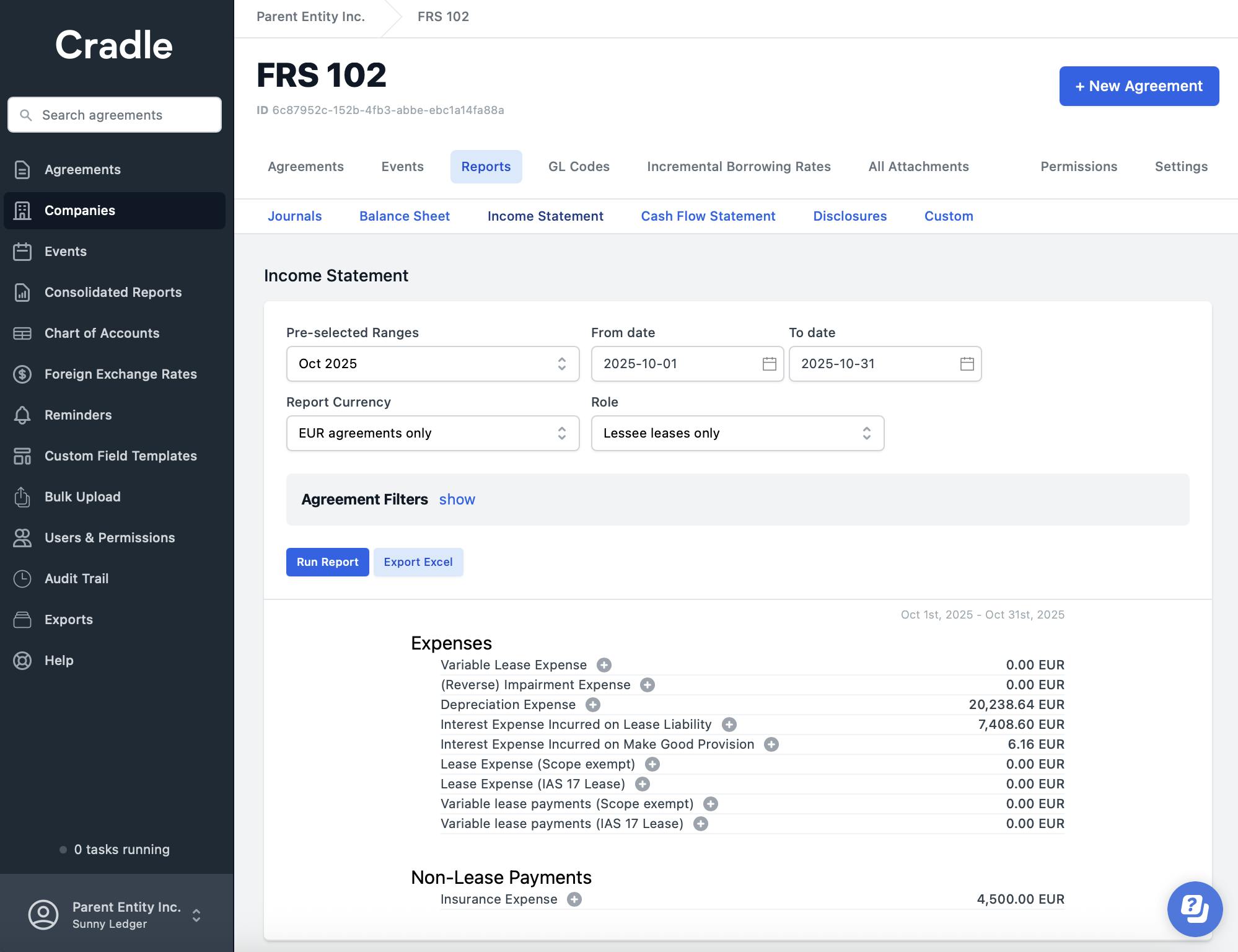
Task: Expand the Insurance Expense breakdown
Action: point(574,899)
